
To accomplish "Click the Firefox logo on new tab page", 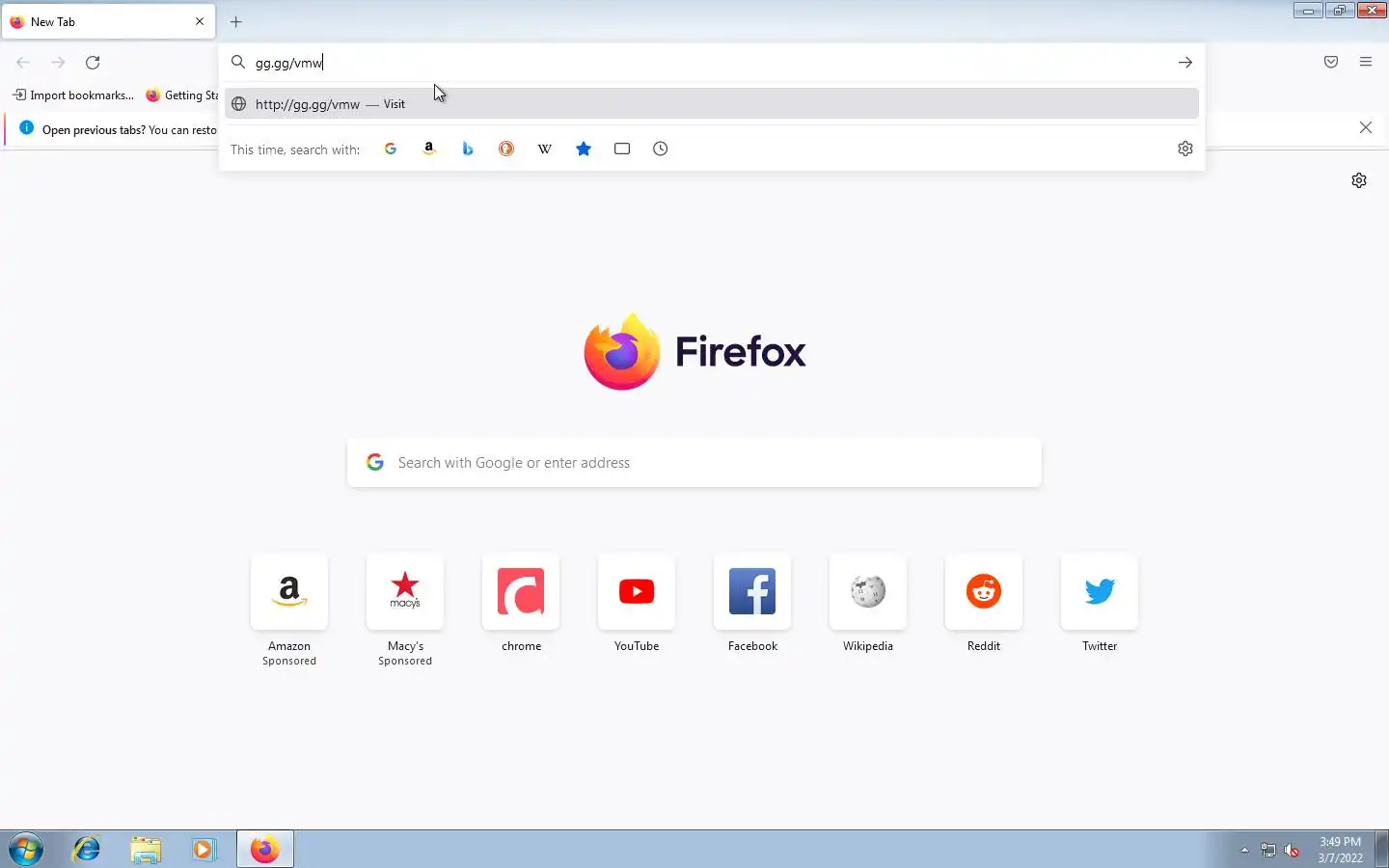I will pos(694,352).
